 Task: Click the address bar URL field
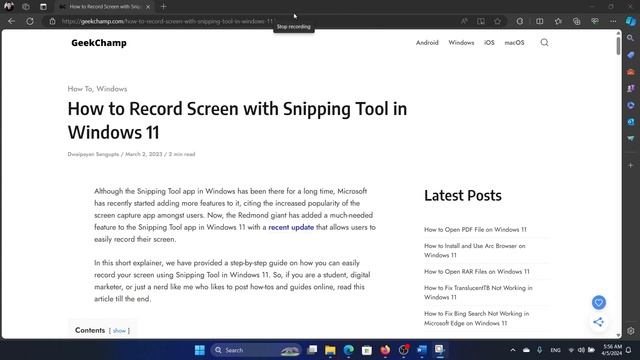253,21
